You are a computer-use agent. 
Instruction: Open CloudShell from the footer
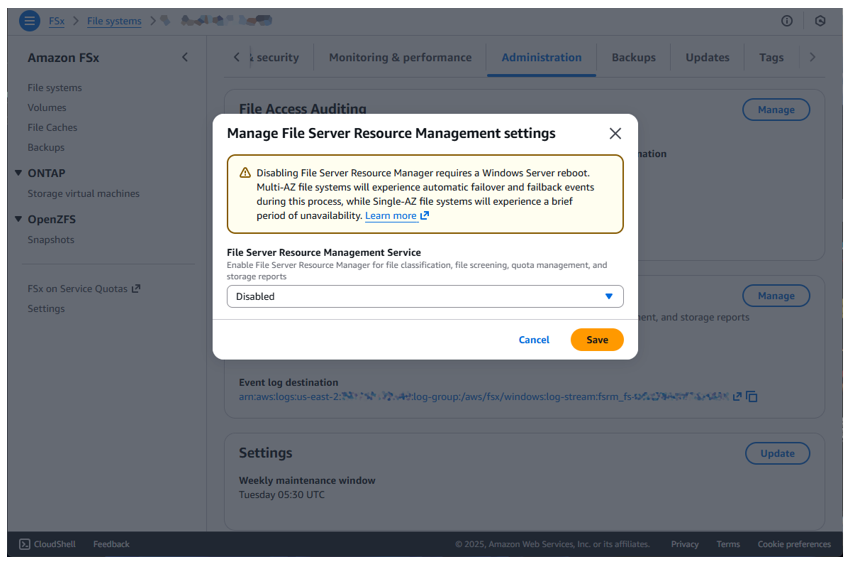point(47,545)
